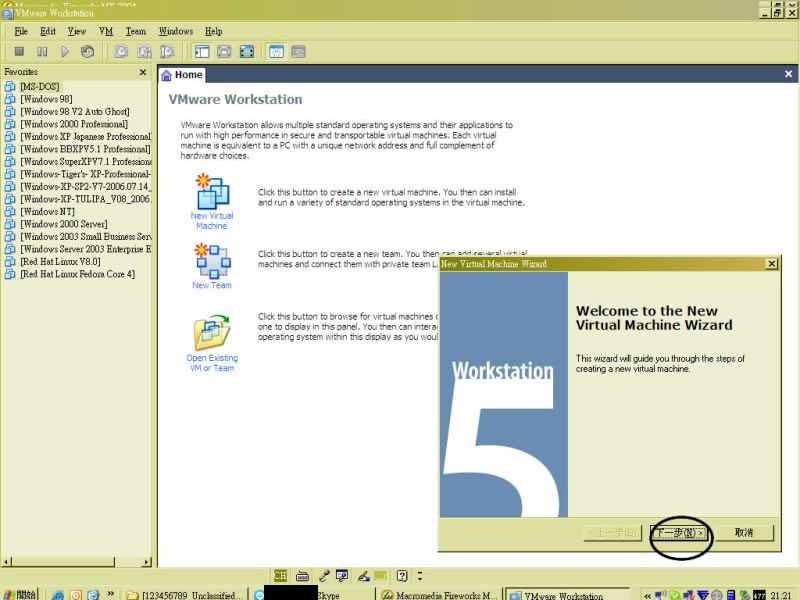Select [Windows BBXPV5.1 Professional] favorite
800x600 pixels.
click(x=85, y=149)
